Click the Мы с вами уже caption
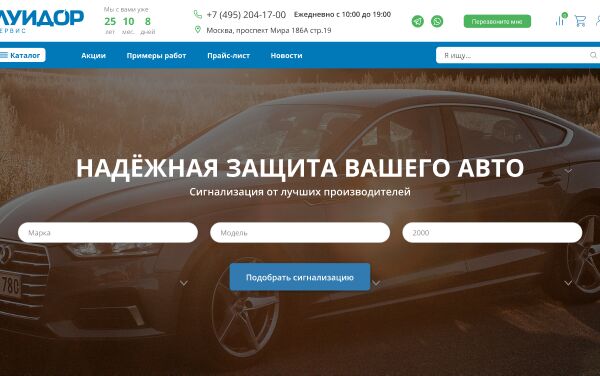Screen dimensions: 600x376 pyautogui.click(x=126, y=9)
